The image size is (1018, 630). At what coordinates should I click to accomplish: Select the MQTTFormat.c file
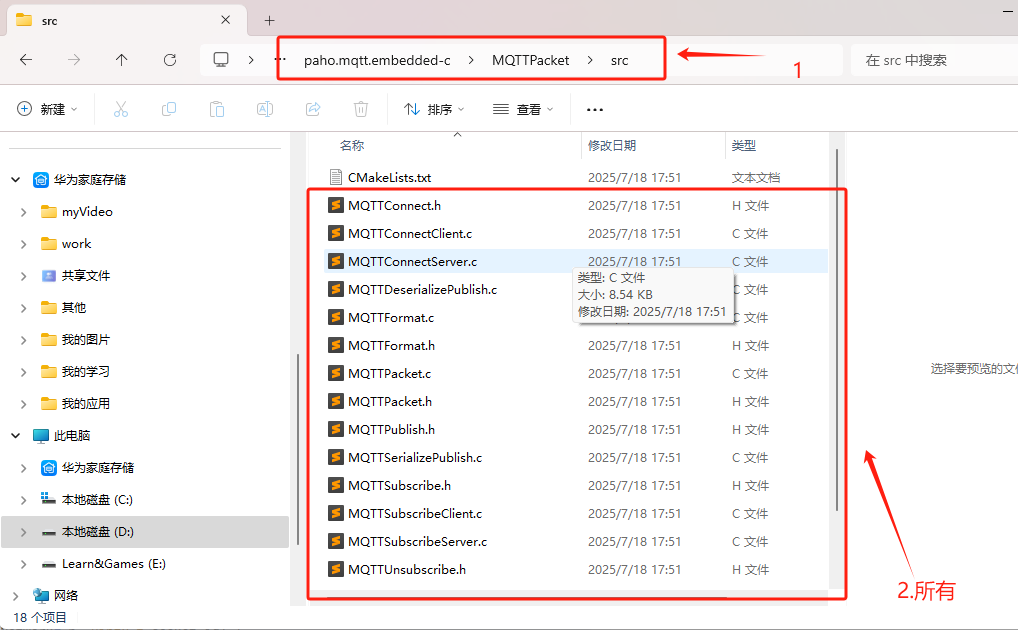(575, 317)
